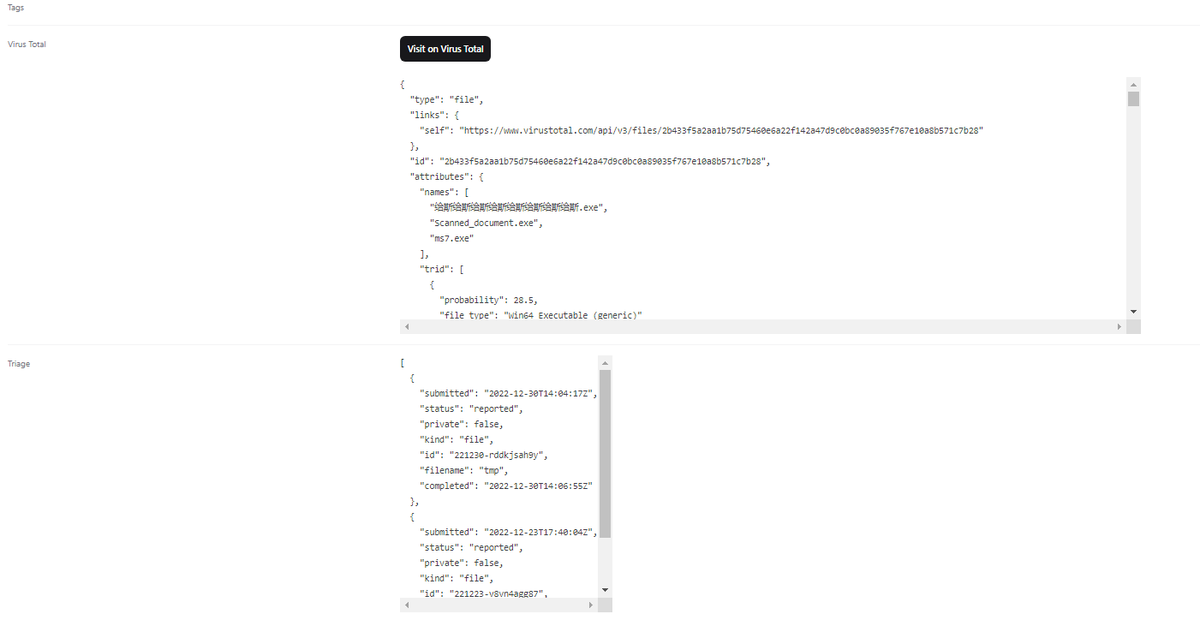Viewport: 1200px width, 620px height.
Task: Click the second "status": "reported" line
Action: [472, 548]
